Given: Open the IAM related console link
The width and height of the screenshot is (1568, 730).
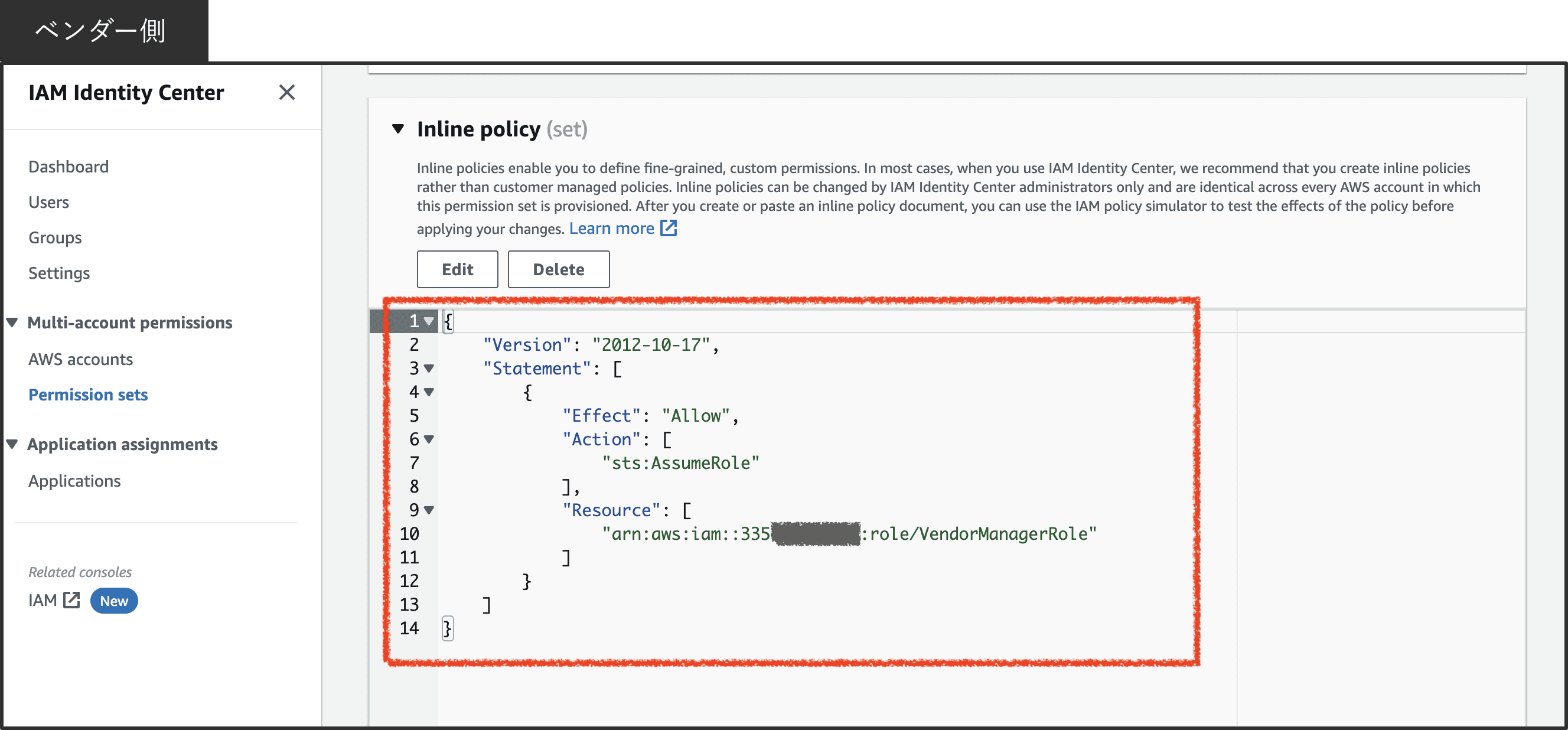Looking at the screenshot, I should click(x=43, y=600).
